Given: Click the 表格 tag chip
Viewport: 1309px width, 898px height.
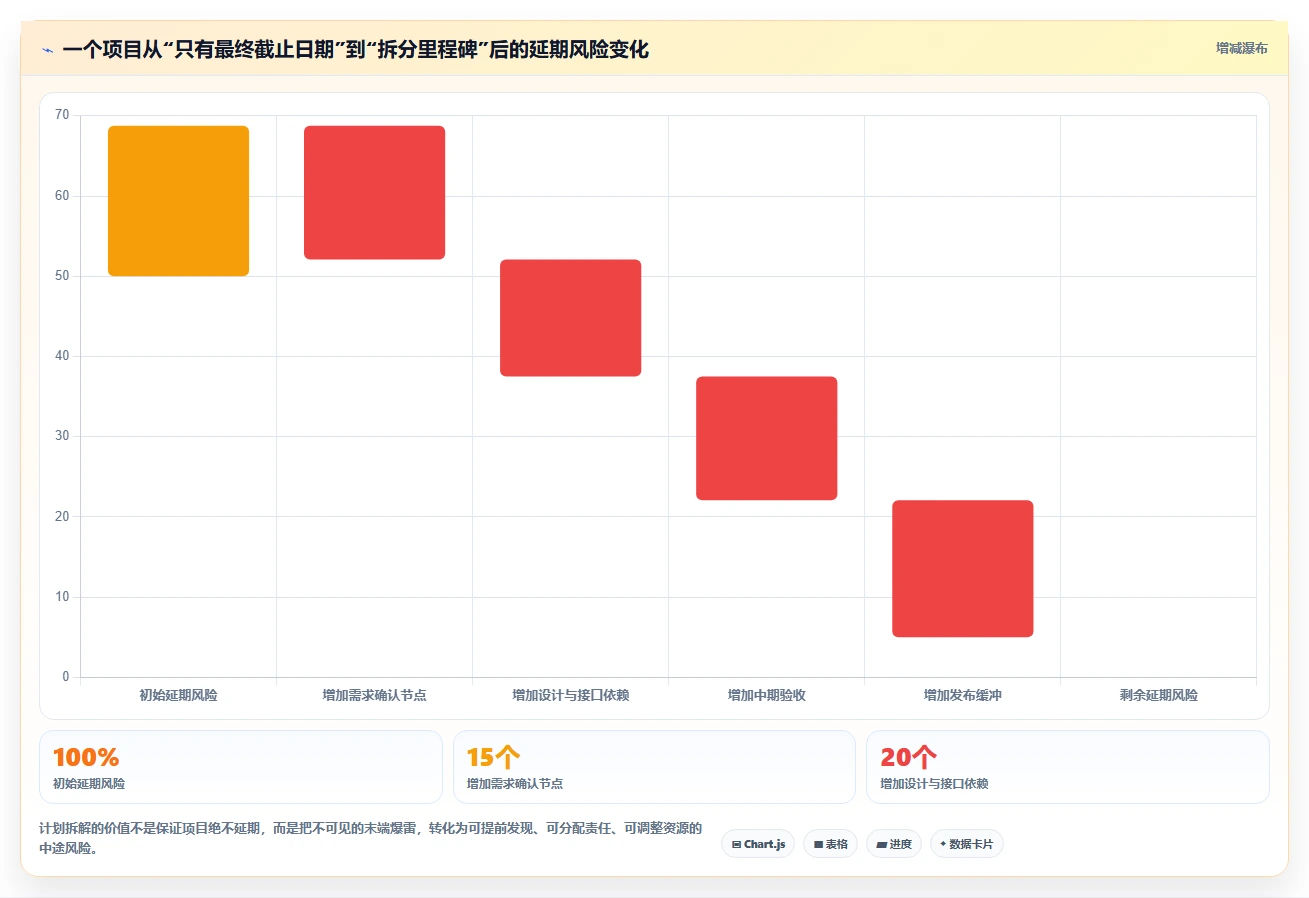Looking at the screenshot, I should [830, 844].
